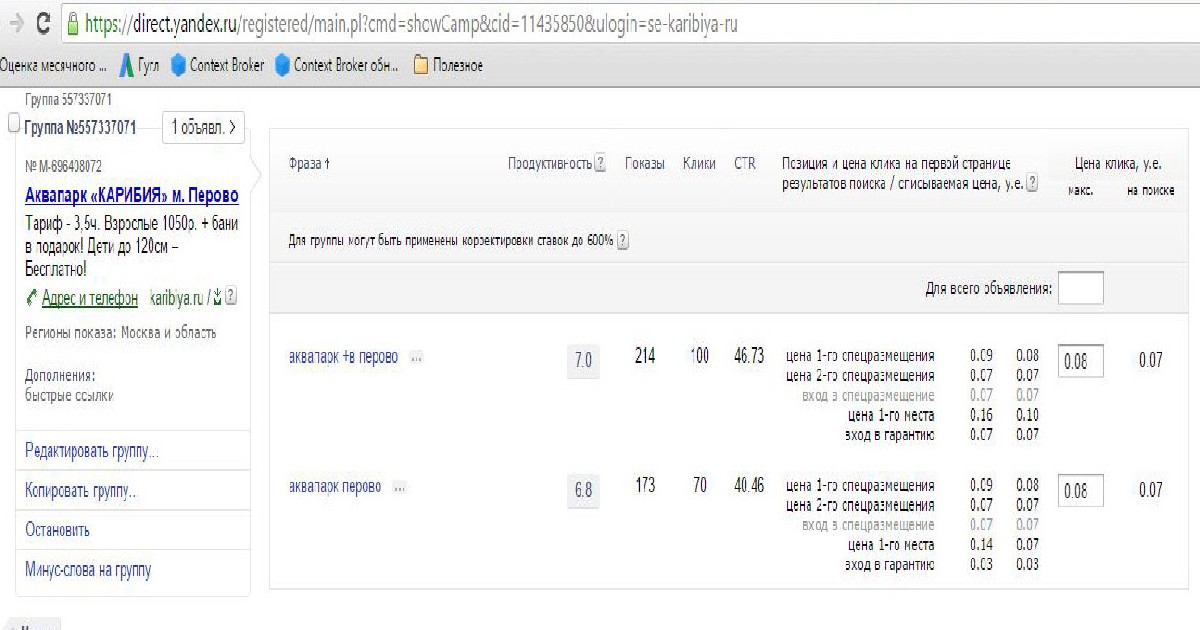
Task: Click the ellipsis icon next to аквапарк перово
Action: coord(399,487)
